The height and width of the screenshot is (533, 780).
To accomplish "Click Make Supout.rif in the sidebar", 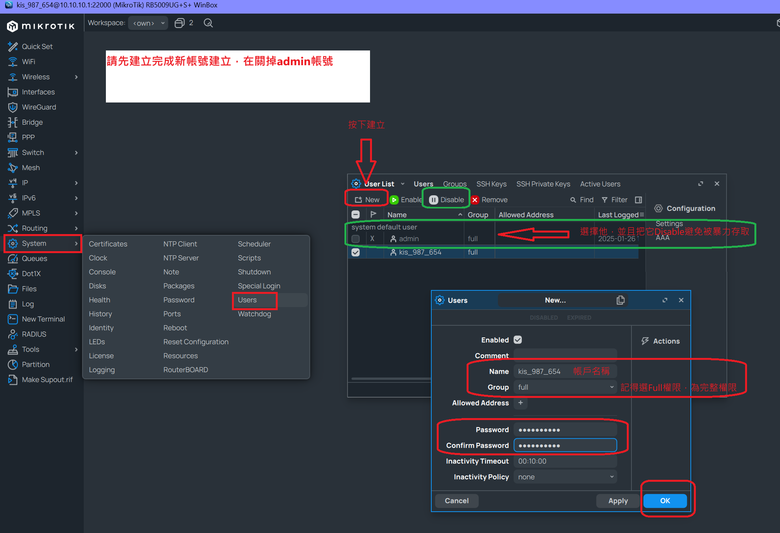I will [x=40, y=380].
